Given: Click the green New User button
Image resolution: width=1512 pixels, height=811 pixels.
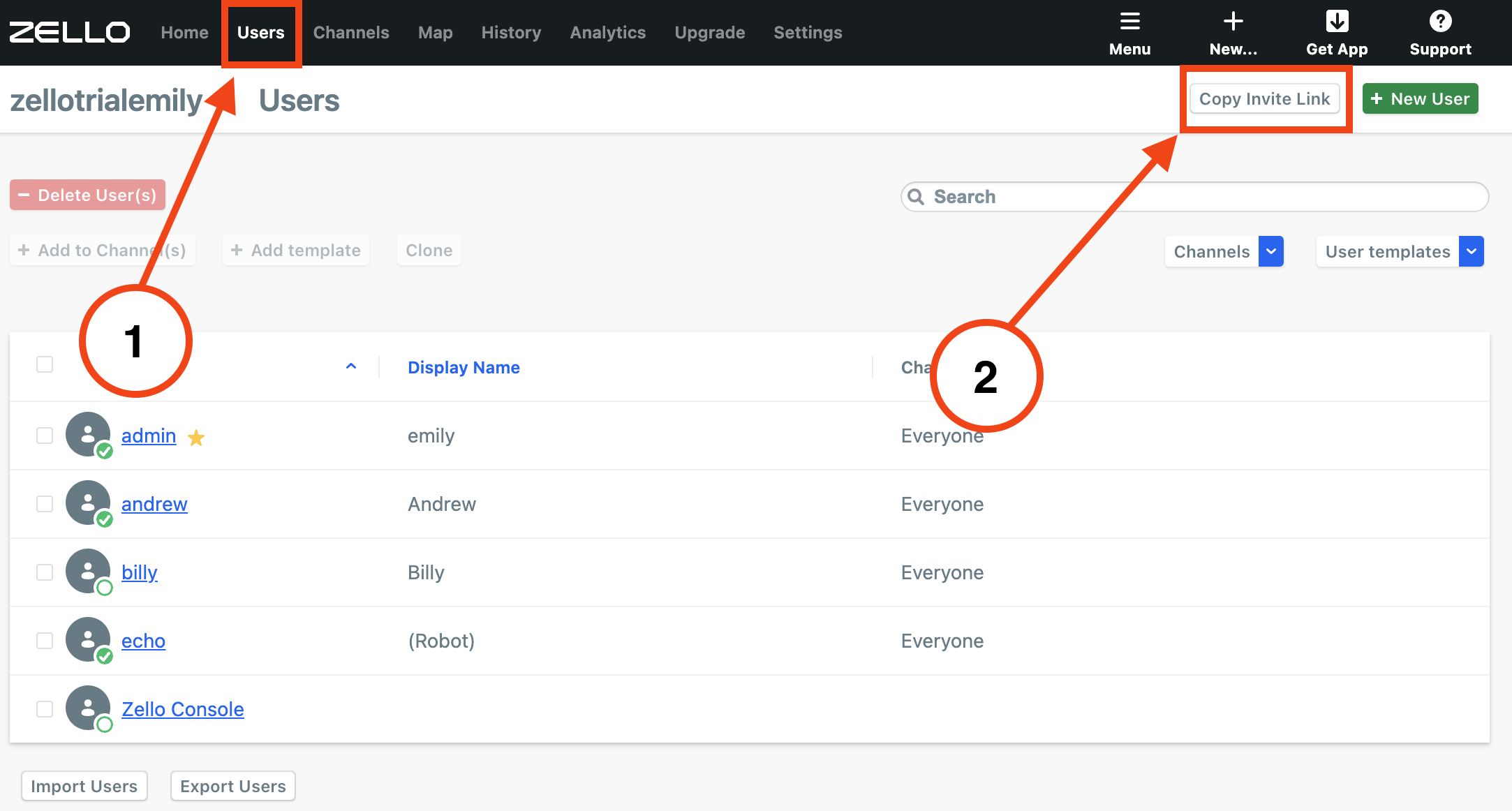Looking at the screenshot, I should (x=1420, y=98).
